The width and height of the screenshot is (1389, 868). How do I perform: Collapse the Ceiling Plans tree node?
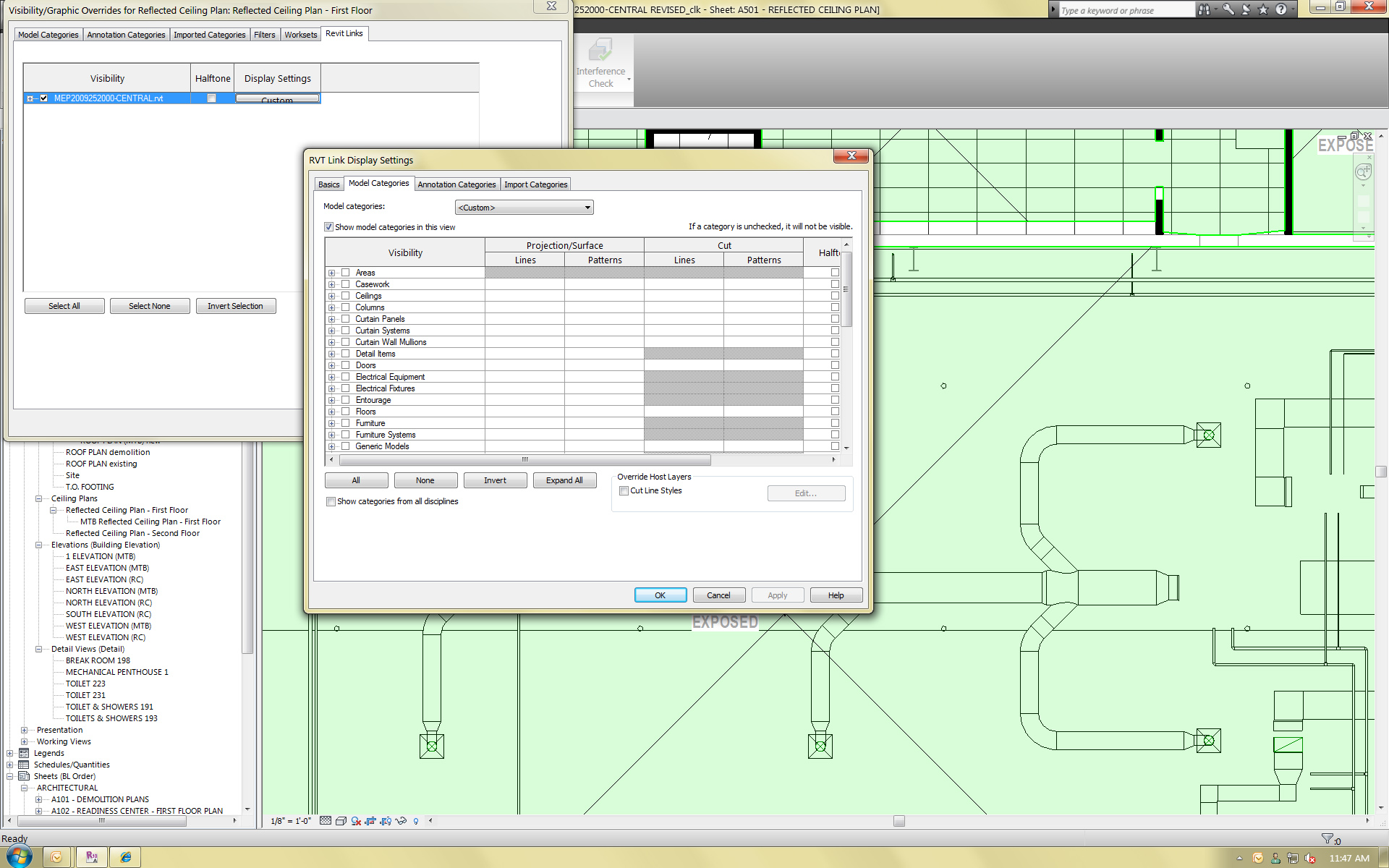[x=39, y=498]
